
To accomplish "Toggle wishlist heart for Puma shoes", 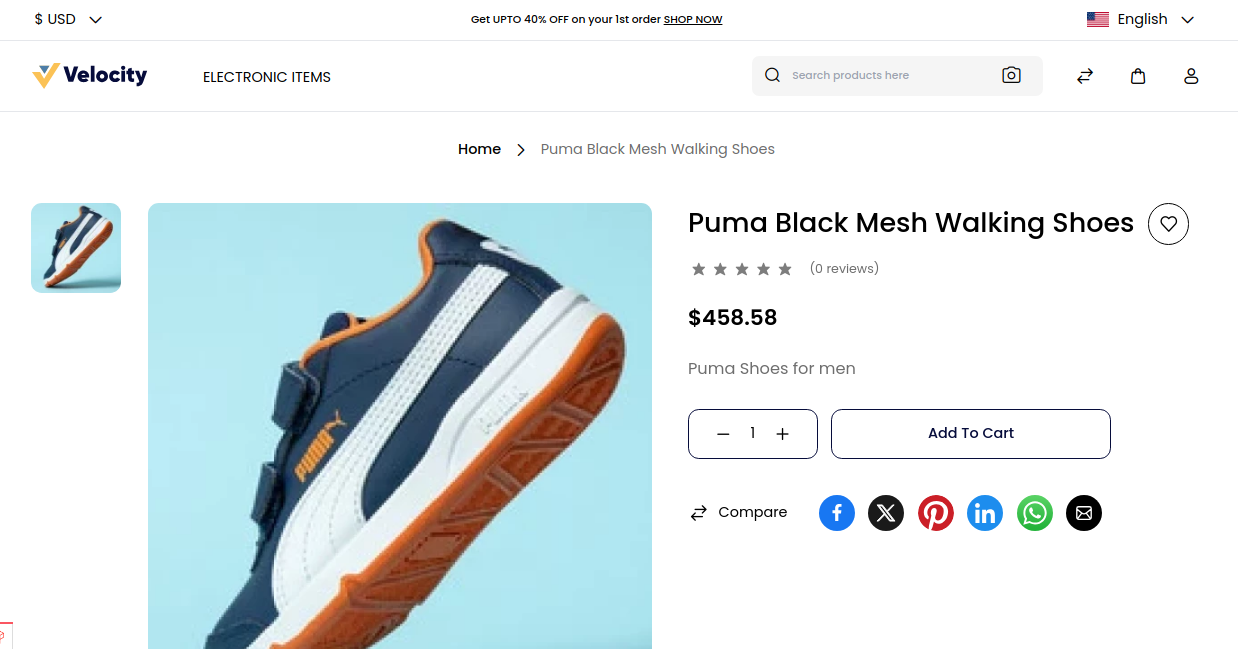I will [1168, 224].
